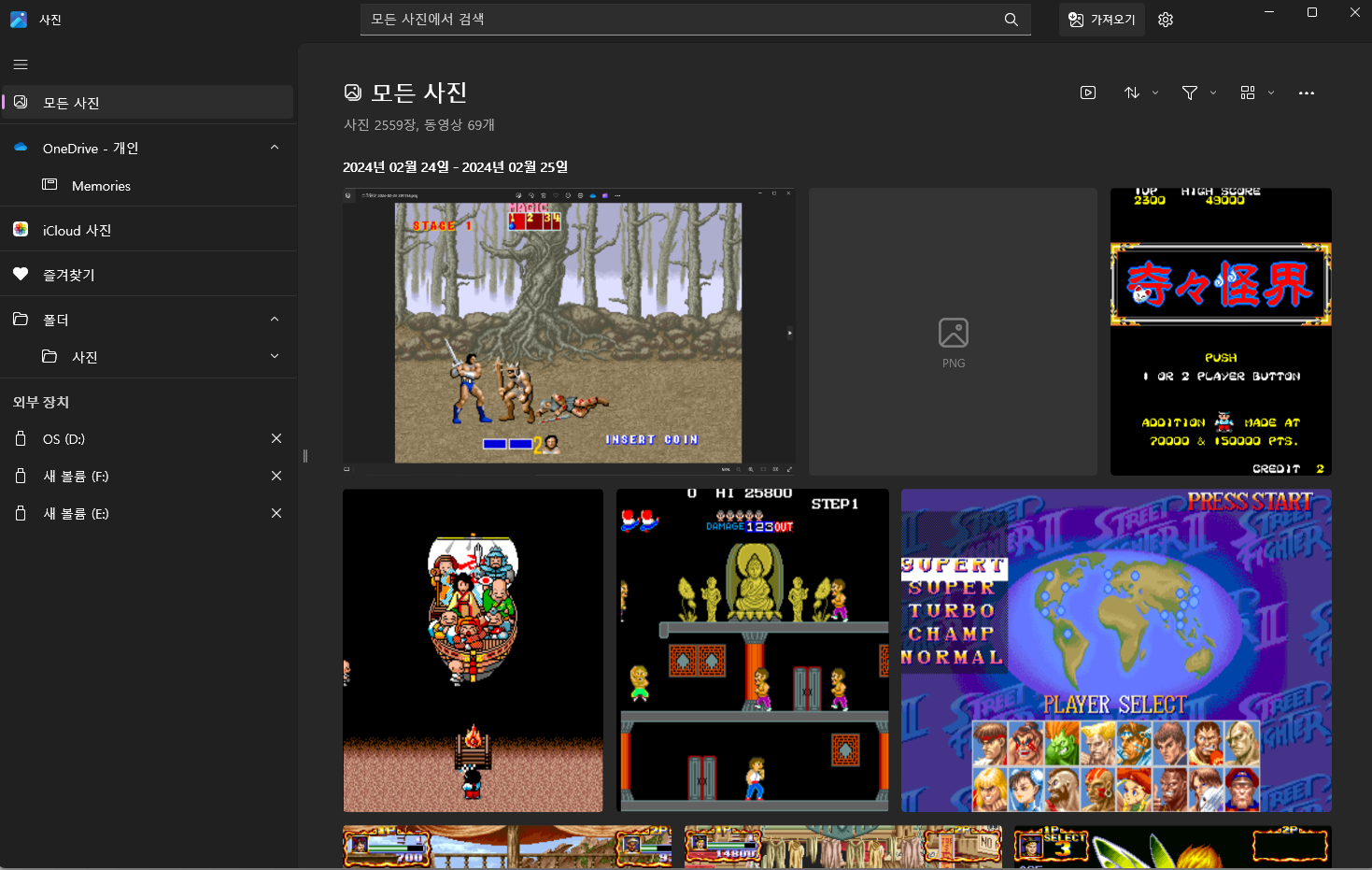Click the filter funnel icon
The height and width of the screenshot is (870, 1372).
point(1190,93)
